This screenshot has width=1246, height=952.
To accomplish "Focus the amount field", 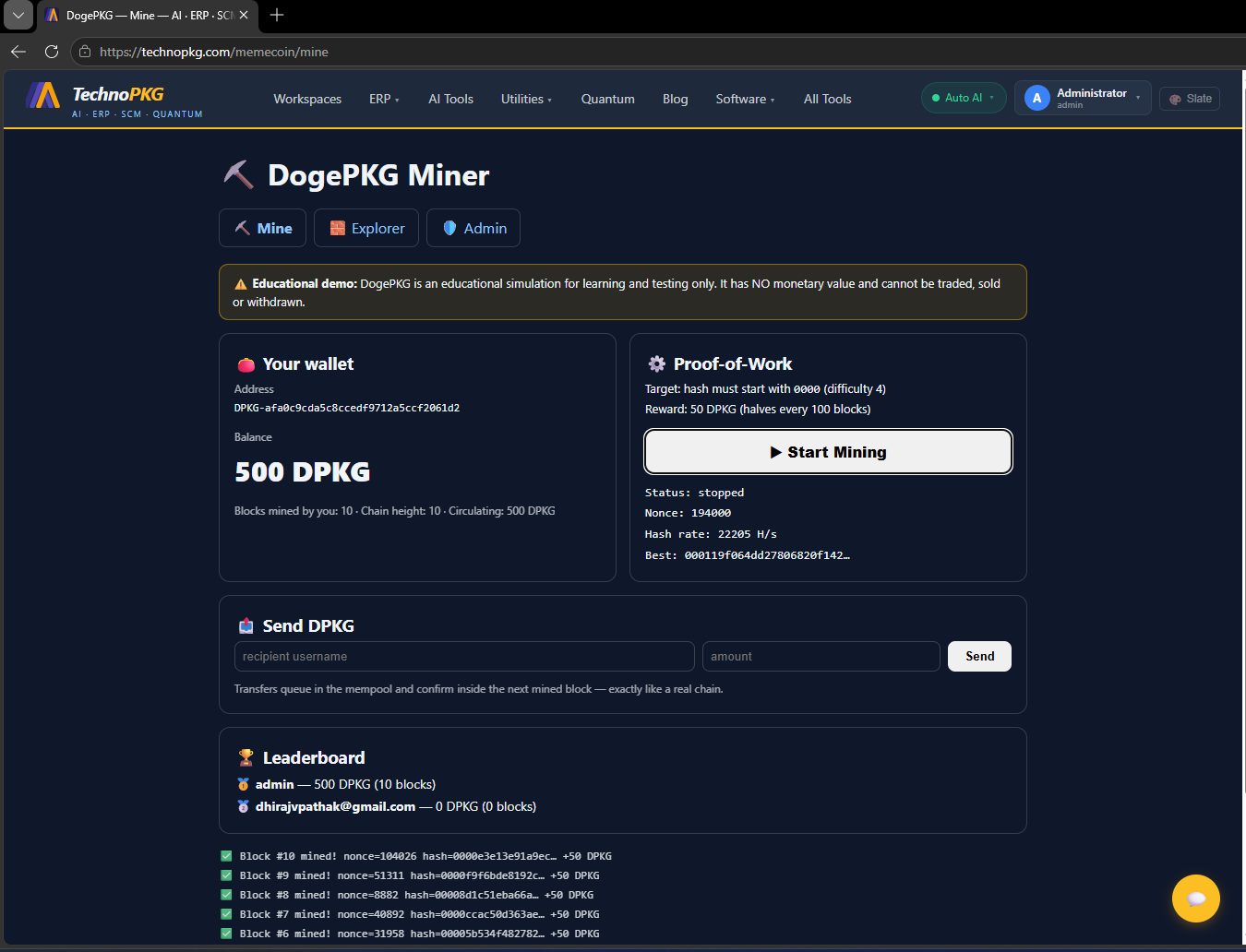I will 821,656.
